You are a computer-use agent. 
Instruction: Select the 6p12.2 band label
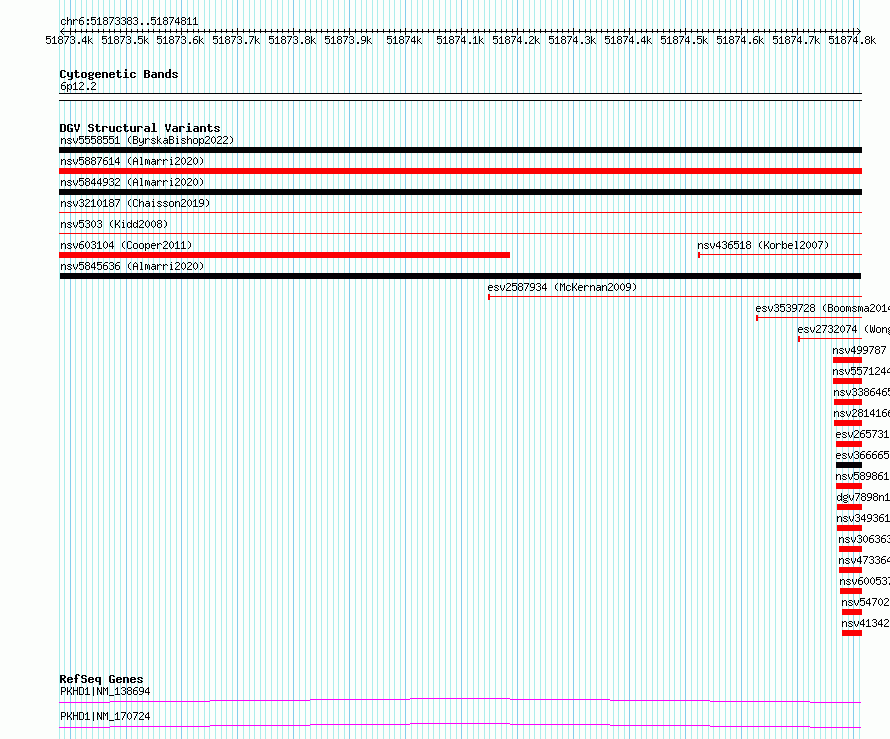click(78, 86)
